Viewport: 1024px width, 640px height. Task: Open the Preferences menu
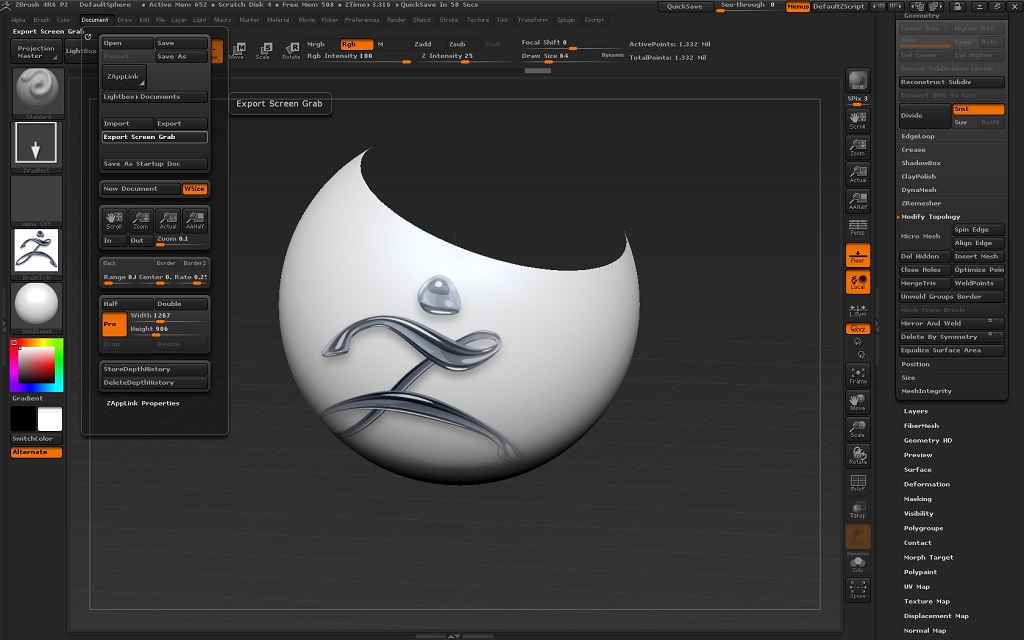(x=362, y=20)
